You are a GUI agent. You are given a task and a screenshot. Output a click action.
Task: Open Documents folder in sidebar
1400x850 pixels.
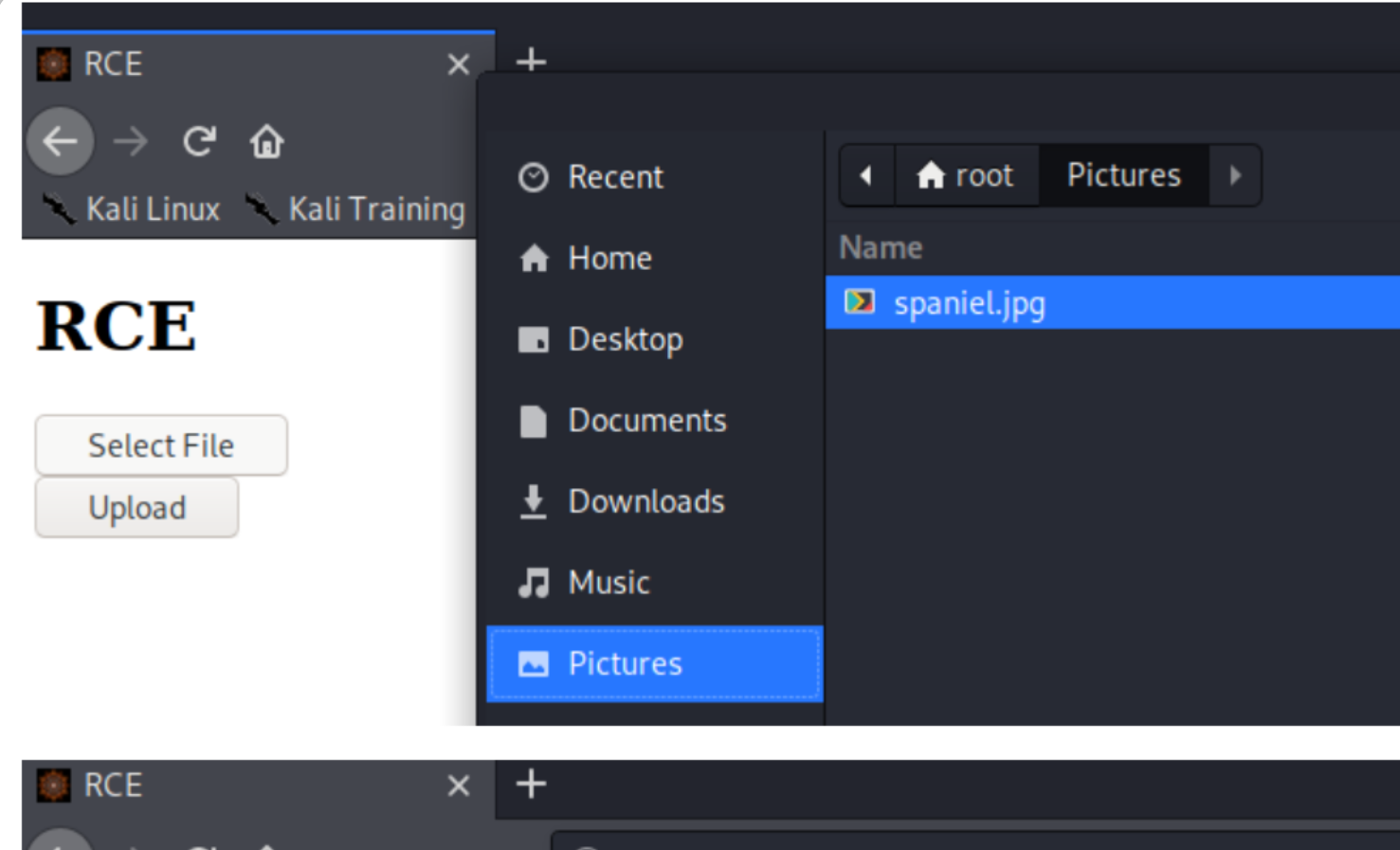(x=654, y=421)
